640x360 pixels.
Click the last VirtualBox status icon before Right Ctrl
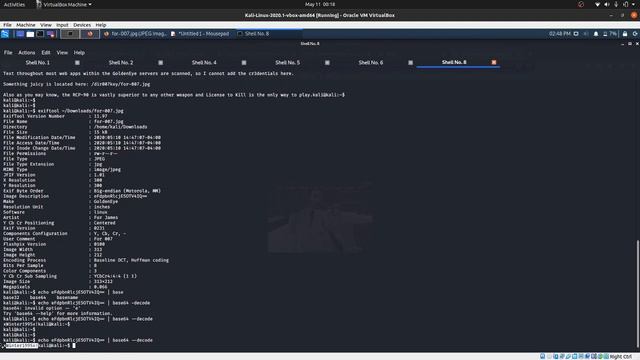(606, 357)
